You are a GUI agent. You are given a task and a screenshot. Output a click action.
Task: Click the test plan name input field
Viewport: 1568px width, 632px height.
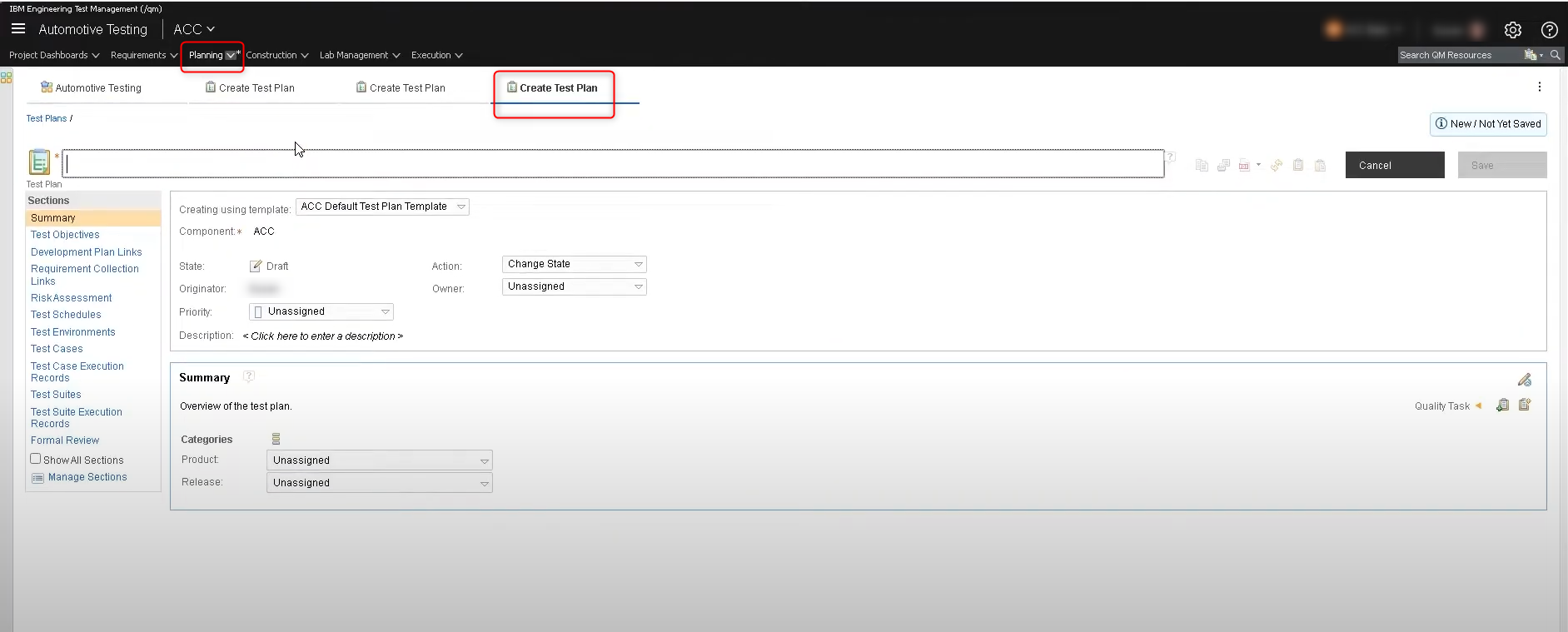(613, 164)
